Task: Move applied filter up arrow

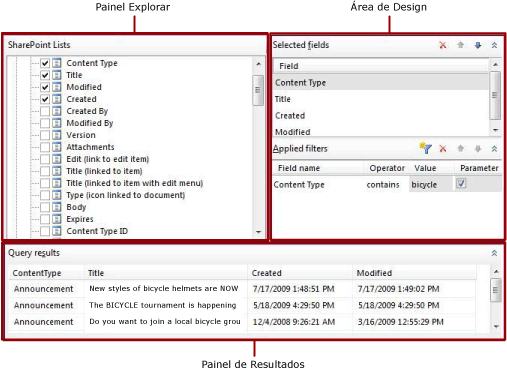Action: tap(460, 149)
